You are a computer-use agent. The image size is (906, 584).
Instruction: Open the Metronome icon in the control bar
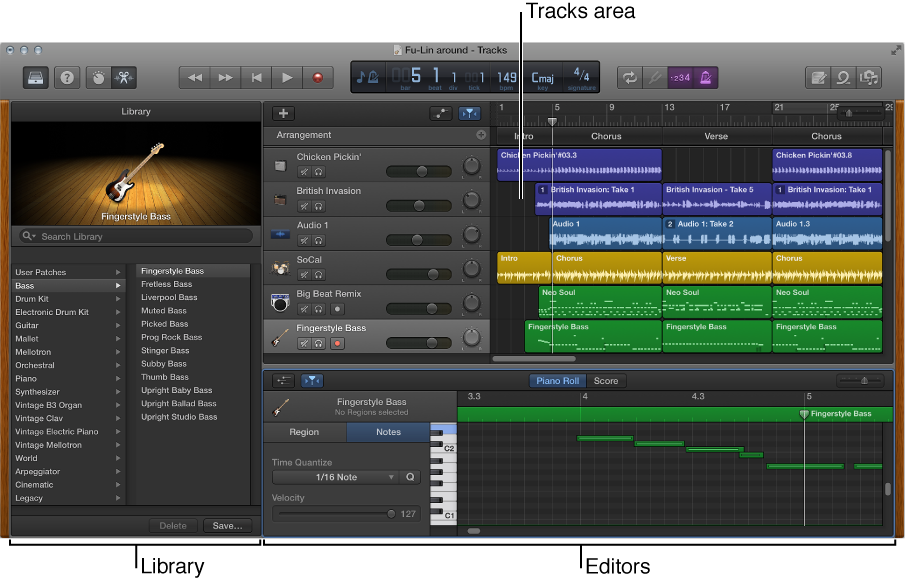click(x=704, y=77)
